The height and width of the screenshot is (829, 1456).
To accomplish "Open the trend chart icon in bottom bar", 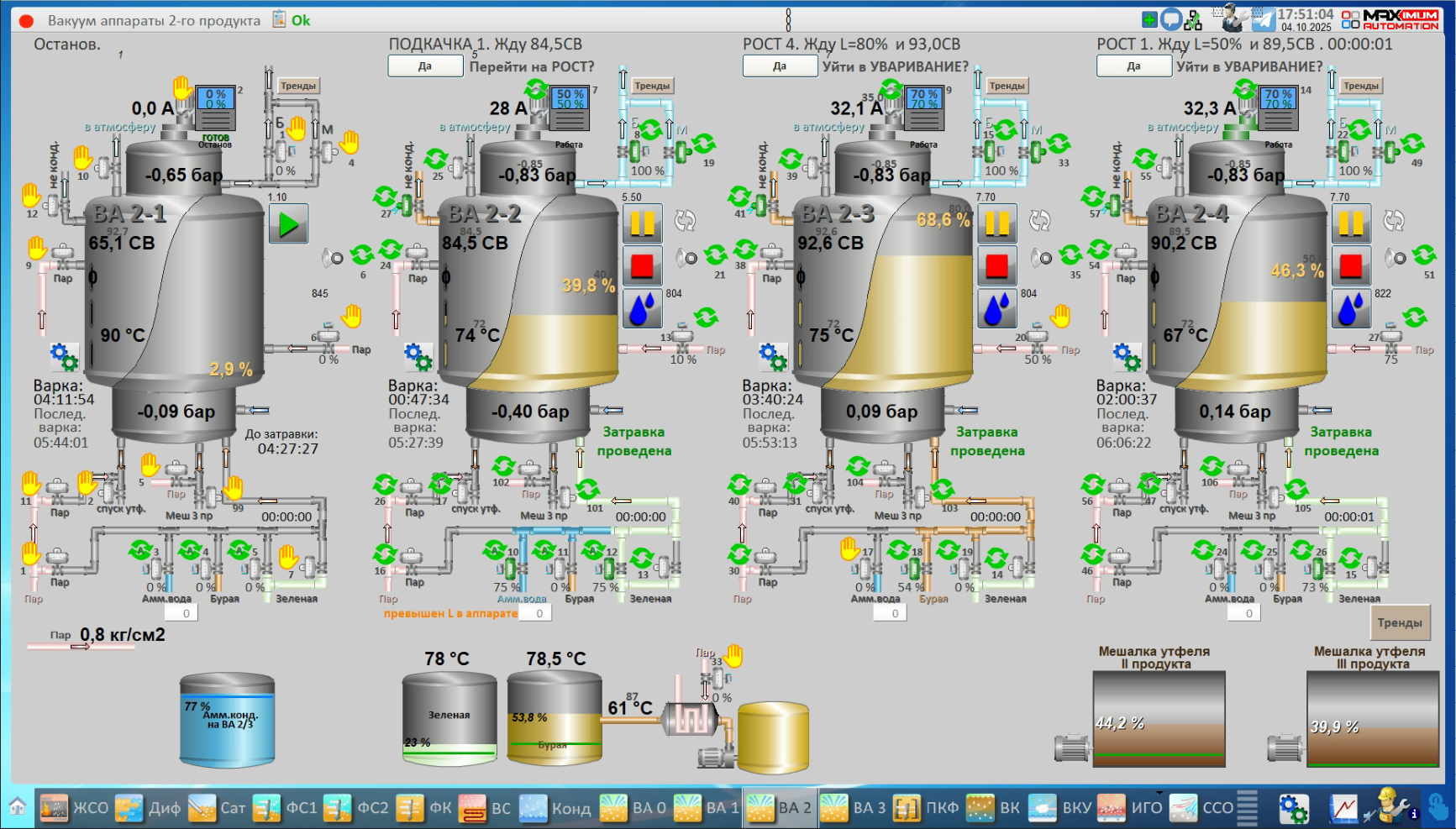I will point(1343,808).
